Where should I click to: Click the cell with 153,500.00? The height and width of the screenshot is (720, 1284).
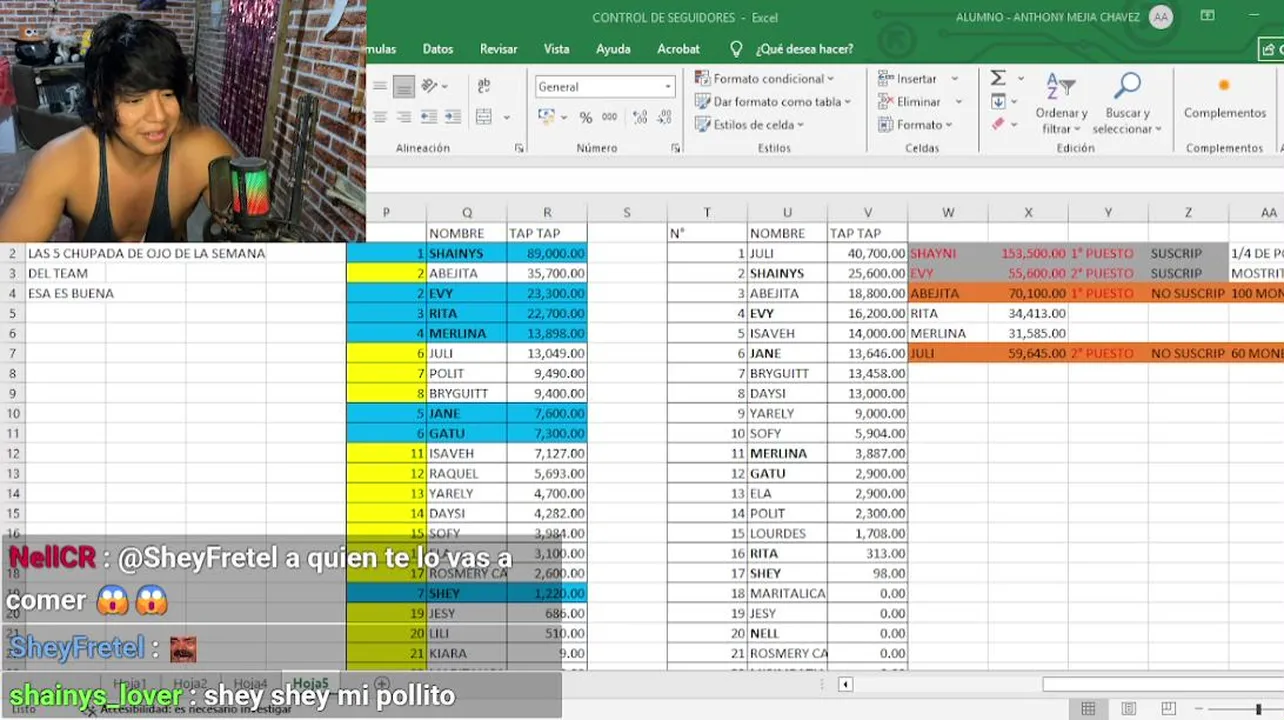click(1028, 253)
